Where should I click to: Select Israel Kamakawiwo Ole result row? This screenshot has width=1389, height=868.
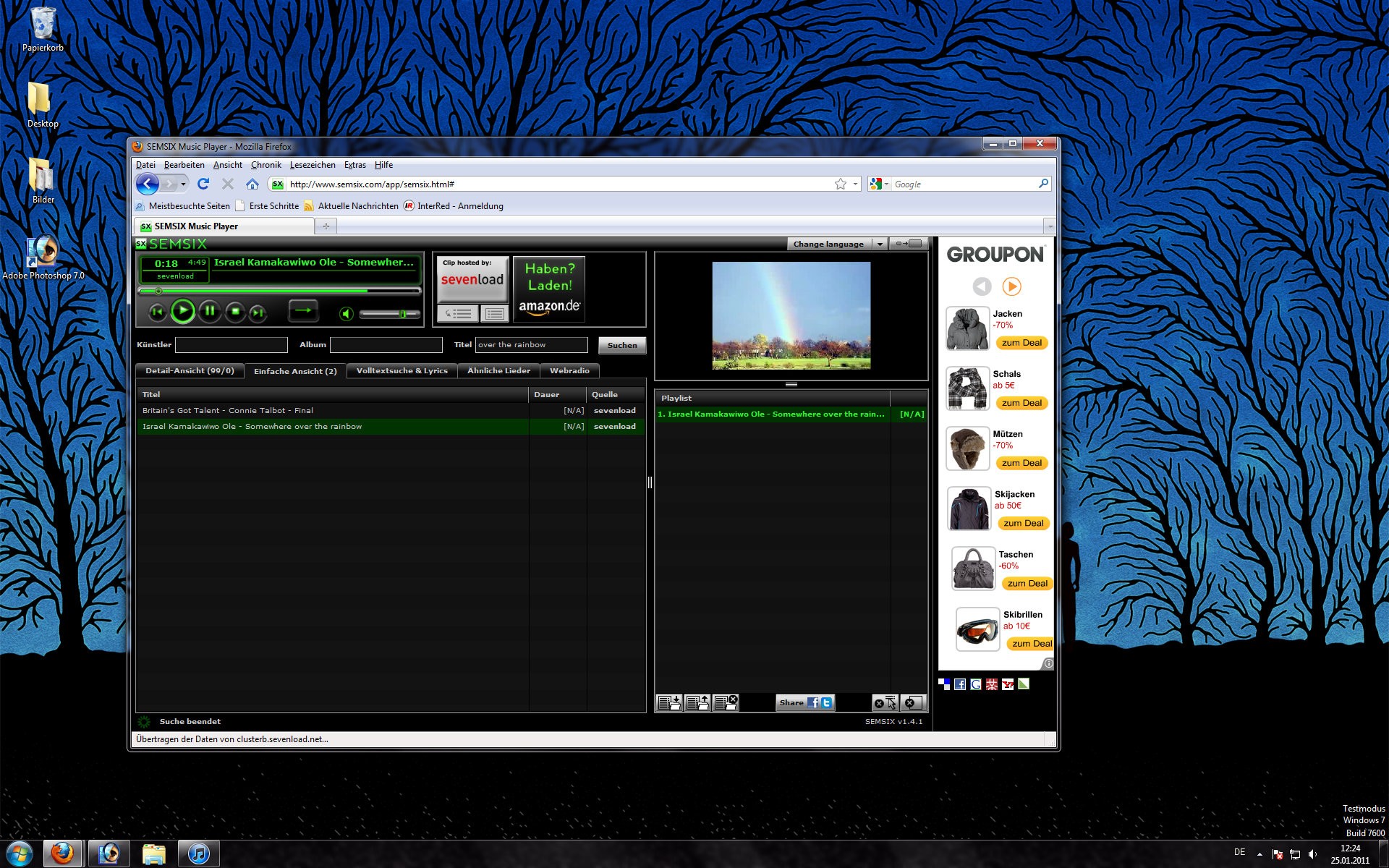[x=391, y=426]
